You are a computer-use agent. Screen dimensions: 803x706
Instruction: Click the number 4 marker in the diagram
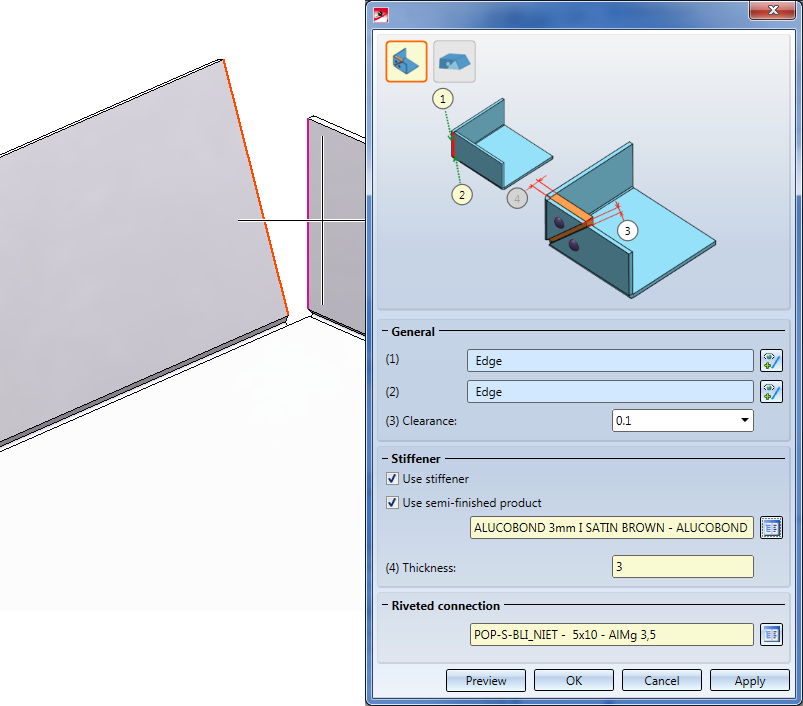click(517, 199)
